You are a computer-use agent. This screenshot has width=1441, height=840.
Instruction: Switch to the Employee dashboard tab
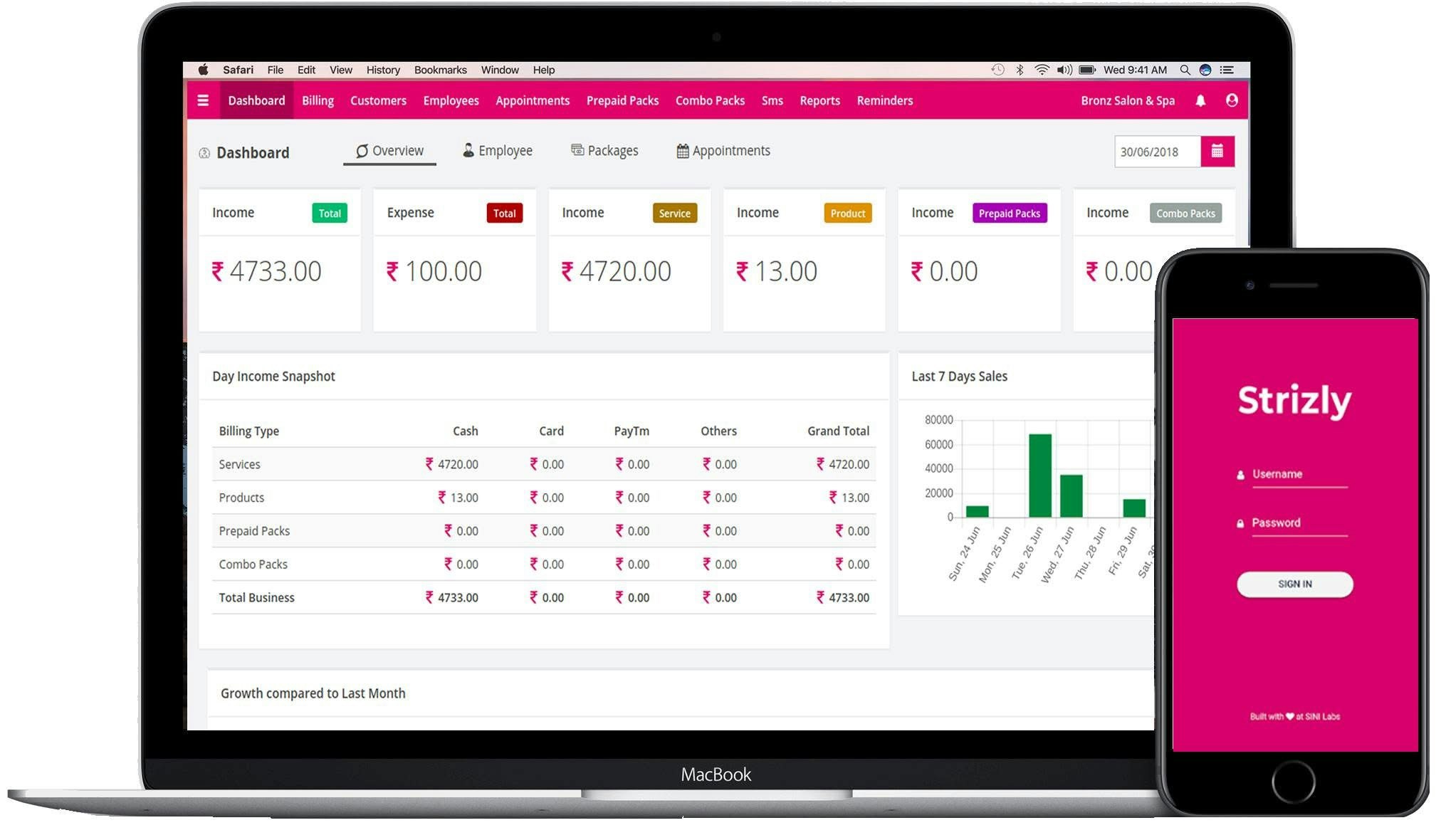click(497, 151)
